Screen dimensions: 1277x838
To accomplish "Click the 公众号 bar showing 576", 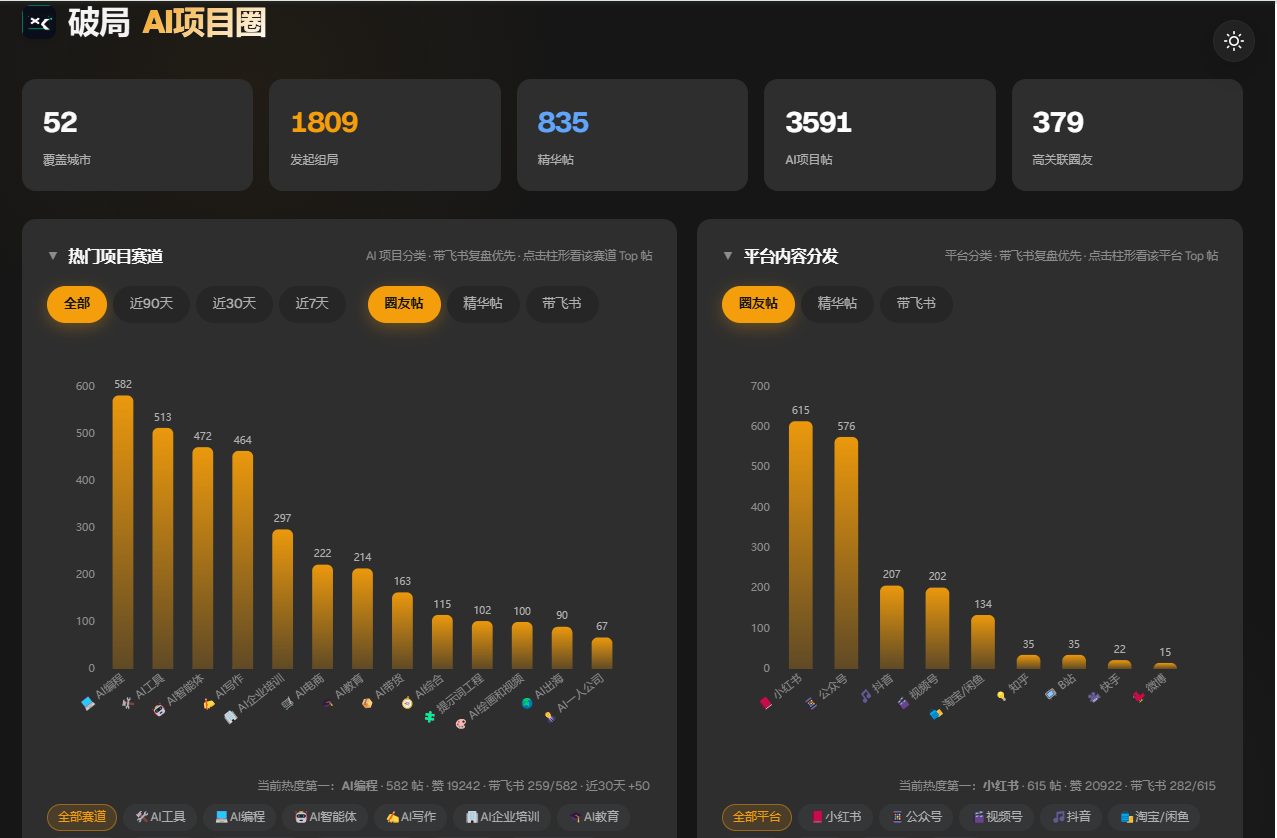I will point(846,553).
